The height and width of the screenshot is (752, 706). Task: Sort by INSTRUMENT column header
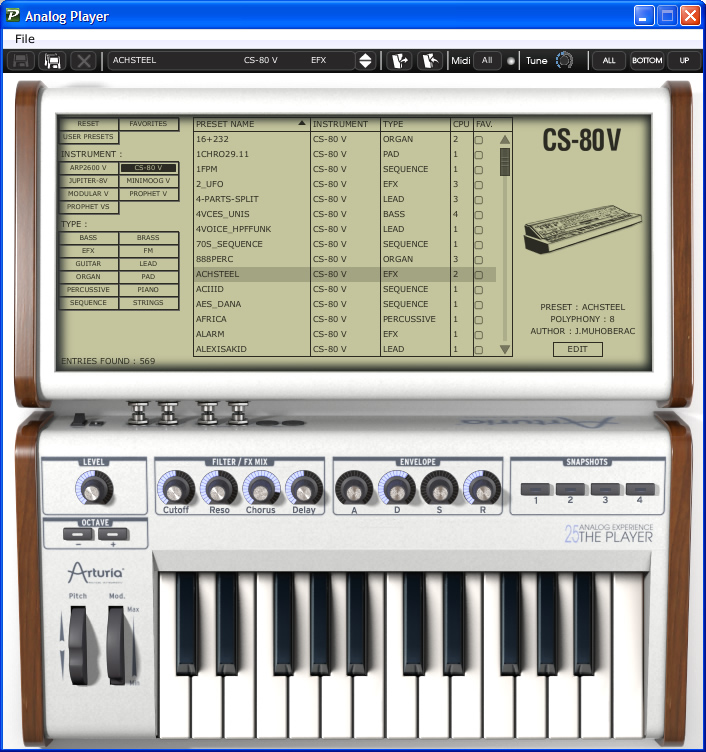345,124
